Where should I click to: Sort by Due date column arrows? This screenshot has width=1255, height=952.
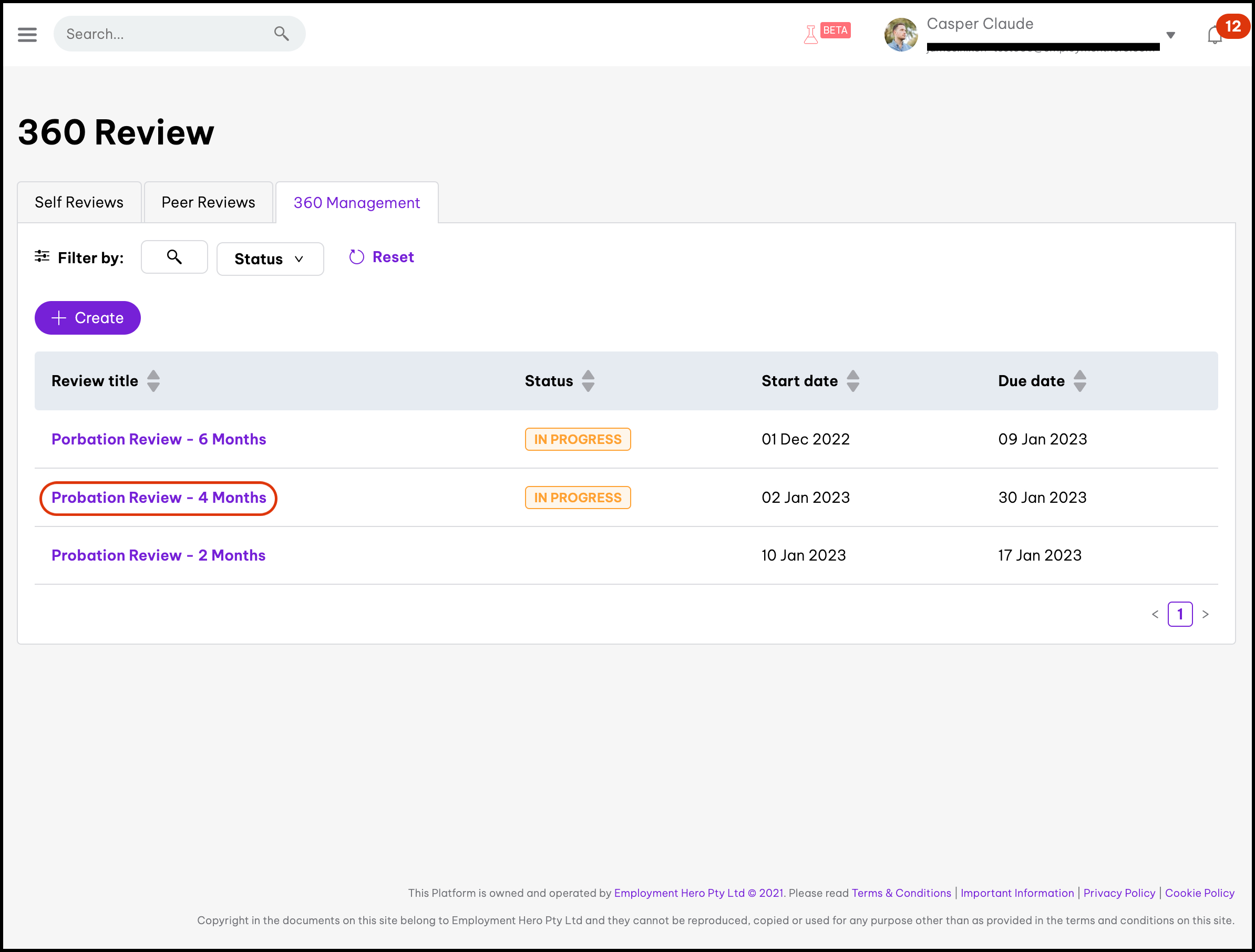point(1079,381)
